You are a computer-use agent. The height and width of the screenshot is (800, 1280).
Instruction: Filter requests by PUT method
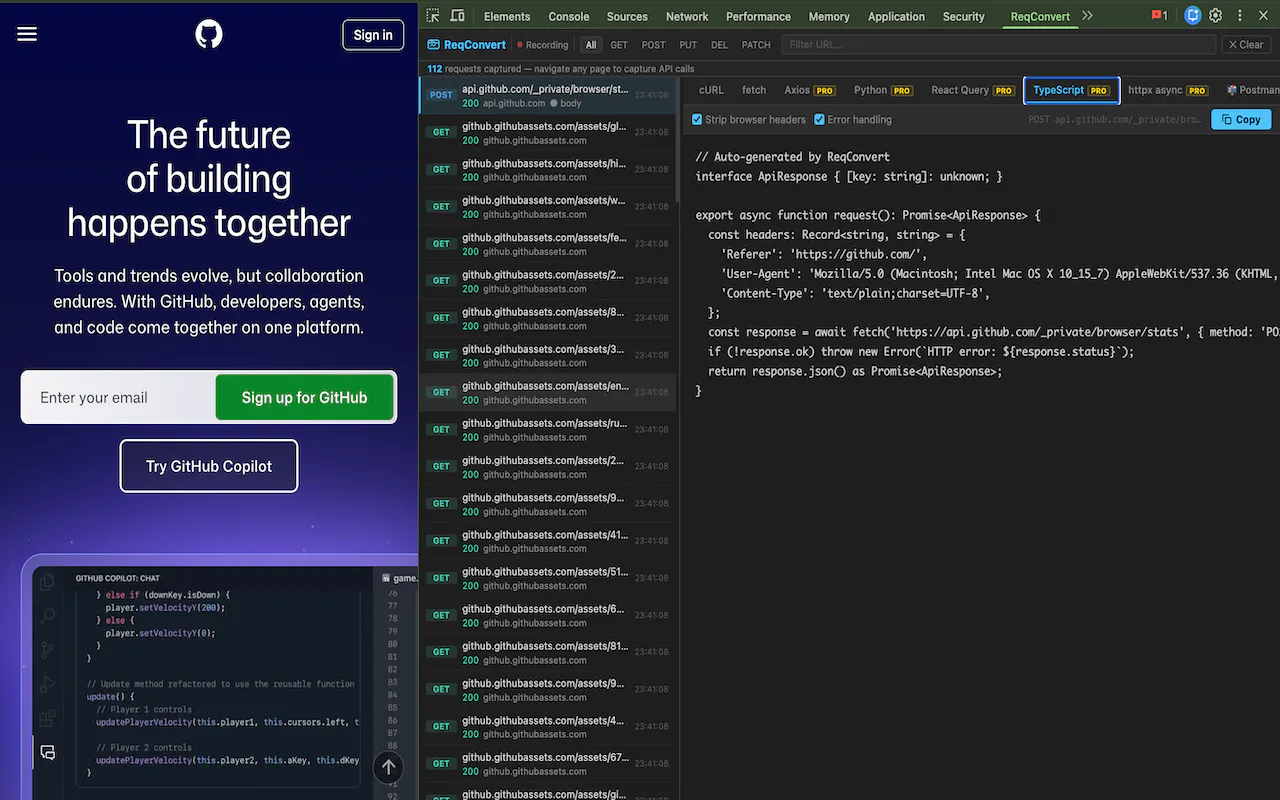(688, 45)
